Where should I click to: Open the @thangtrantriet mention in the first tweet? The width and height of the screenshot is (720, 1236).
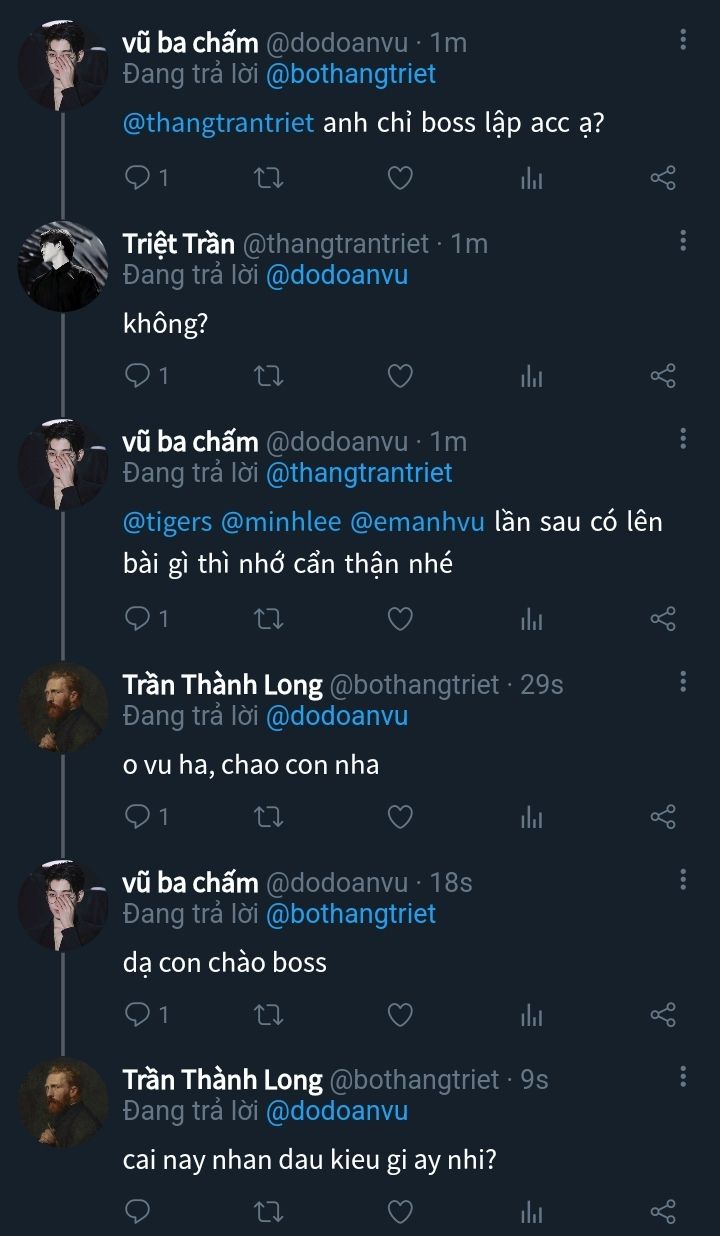click(218, 123)
